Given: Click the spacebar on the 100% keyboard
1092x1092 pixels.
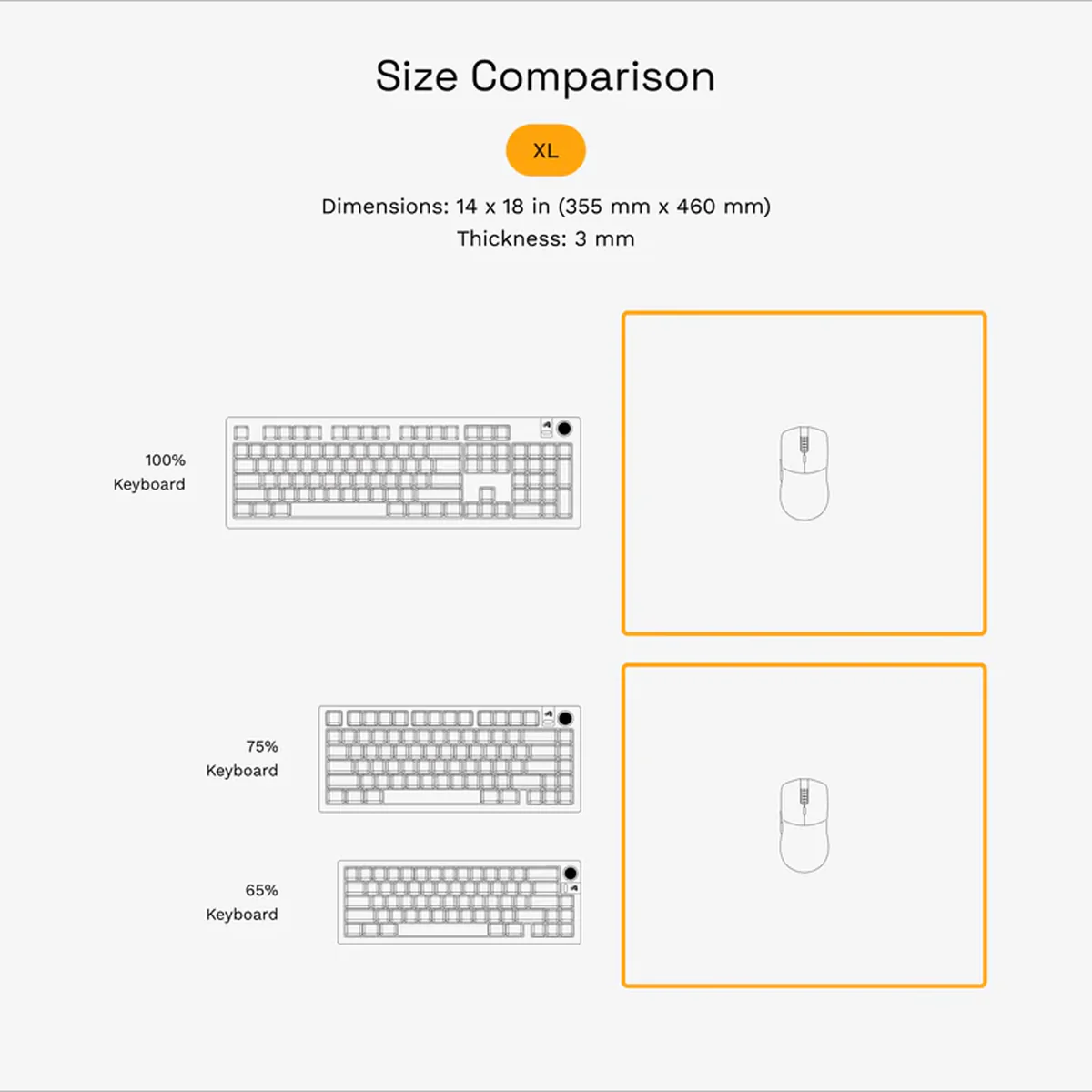Looking at the screenshot, I should [339, 510].
